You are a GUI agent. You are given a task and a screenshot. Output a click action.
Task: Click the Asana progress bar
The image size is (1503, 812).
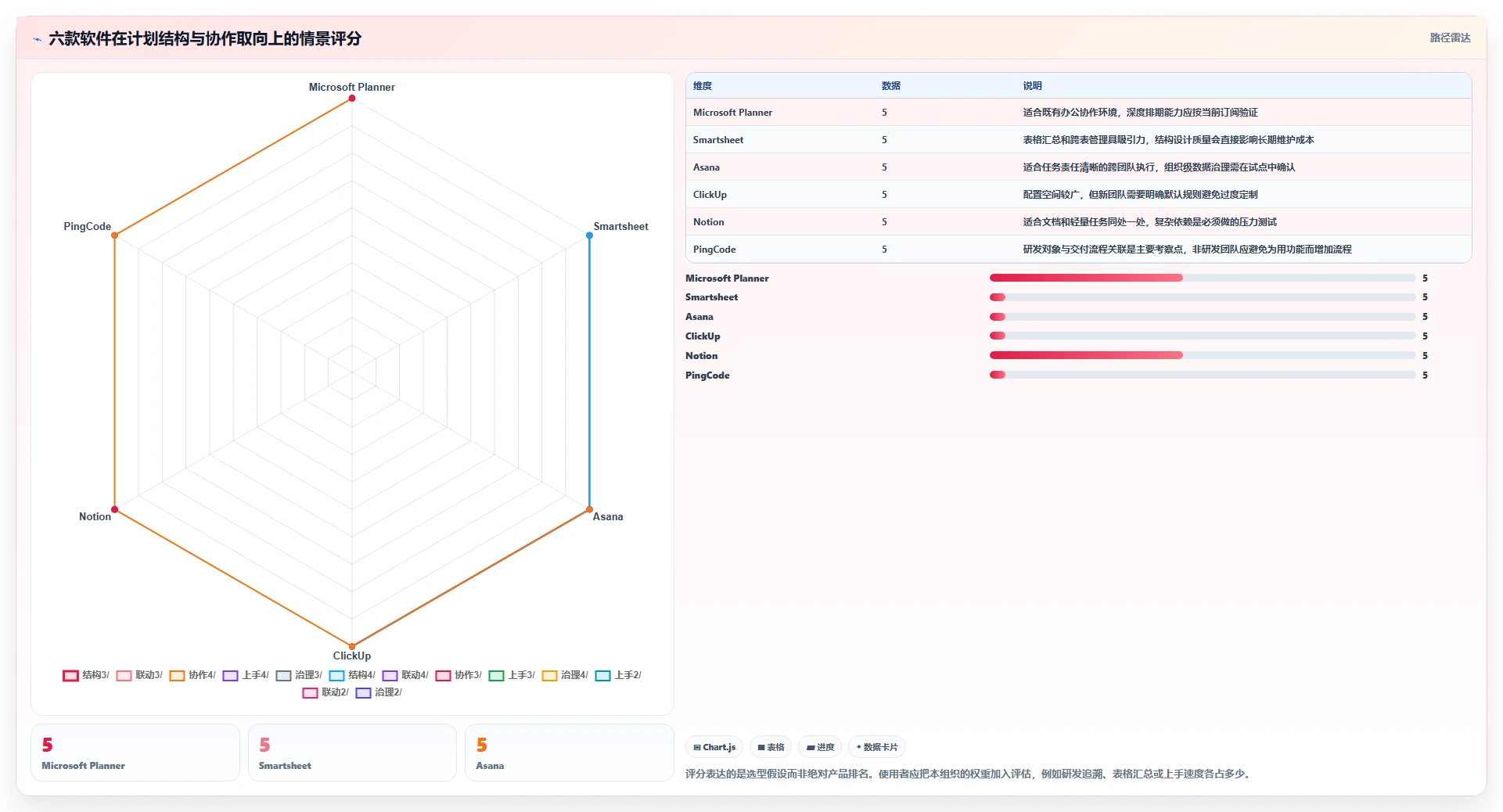coord(1203,317)
